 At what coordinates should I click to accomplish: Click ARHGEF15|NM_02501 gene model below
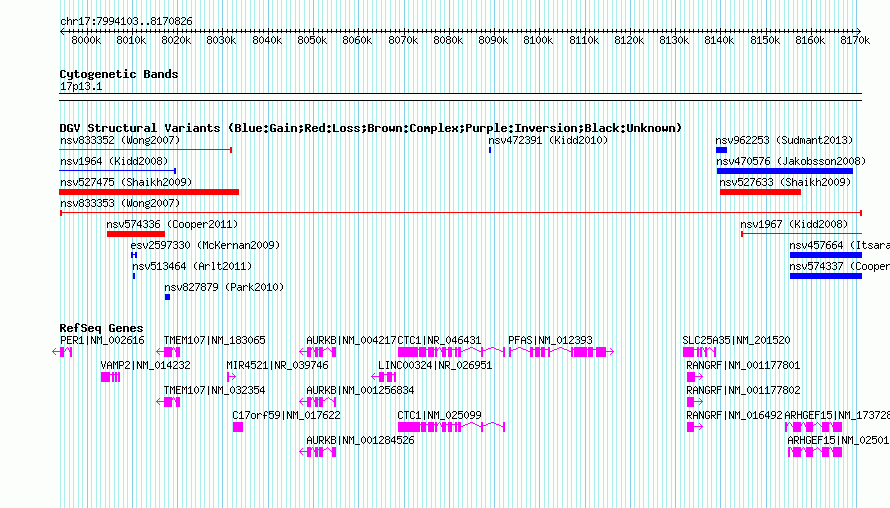tap(816, 452)
